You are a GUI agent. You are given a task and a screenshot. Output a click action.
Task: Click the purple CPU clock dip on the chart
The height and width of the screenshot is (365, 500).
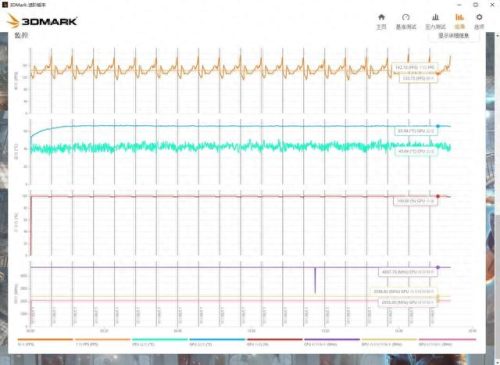click(315, 280)
